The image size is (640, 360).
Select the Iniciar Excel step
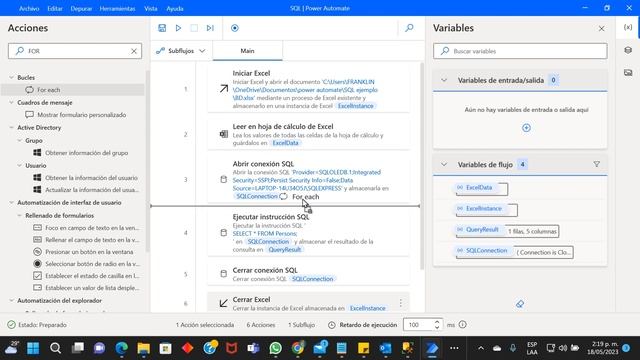tap(308, 89)
